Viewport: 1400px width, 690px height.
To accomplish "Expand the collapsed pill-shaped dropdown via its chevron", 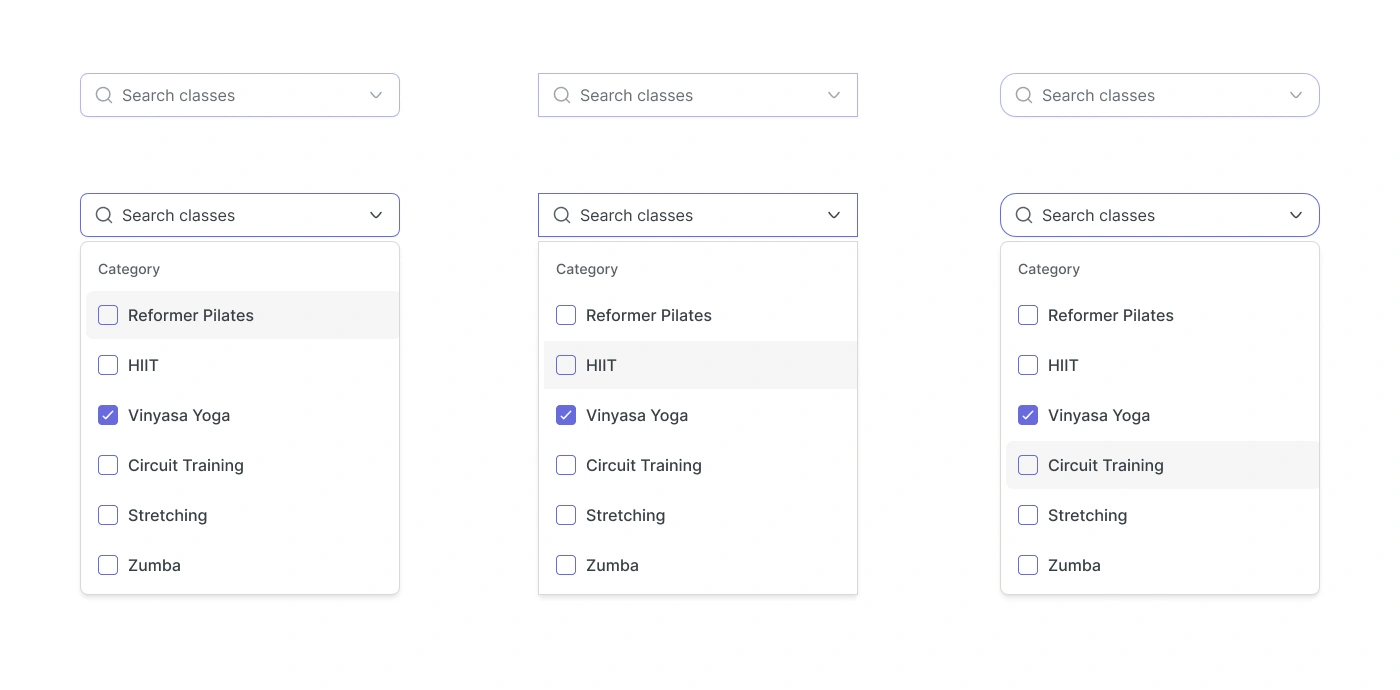I will pyautogui.click(x=1296, y=95).
